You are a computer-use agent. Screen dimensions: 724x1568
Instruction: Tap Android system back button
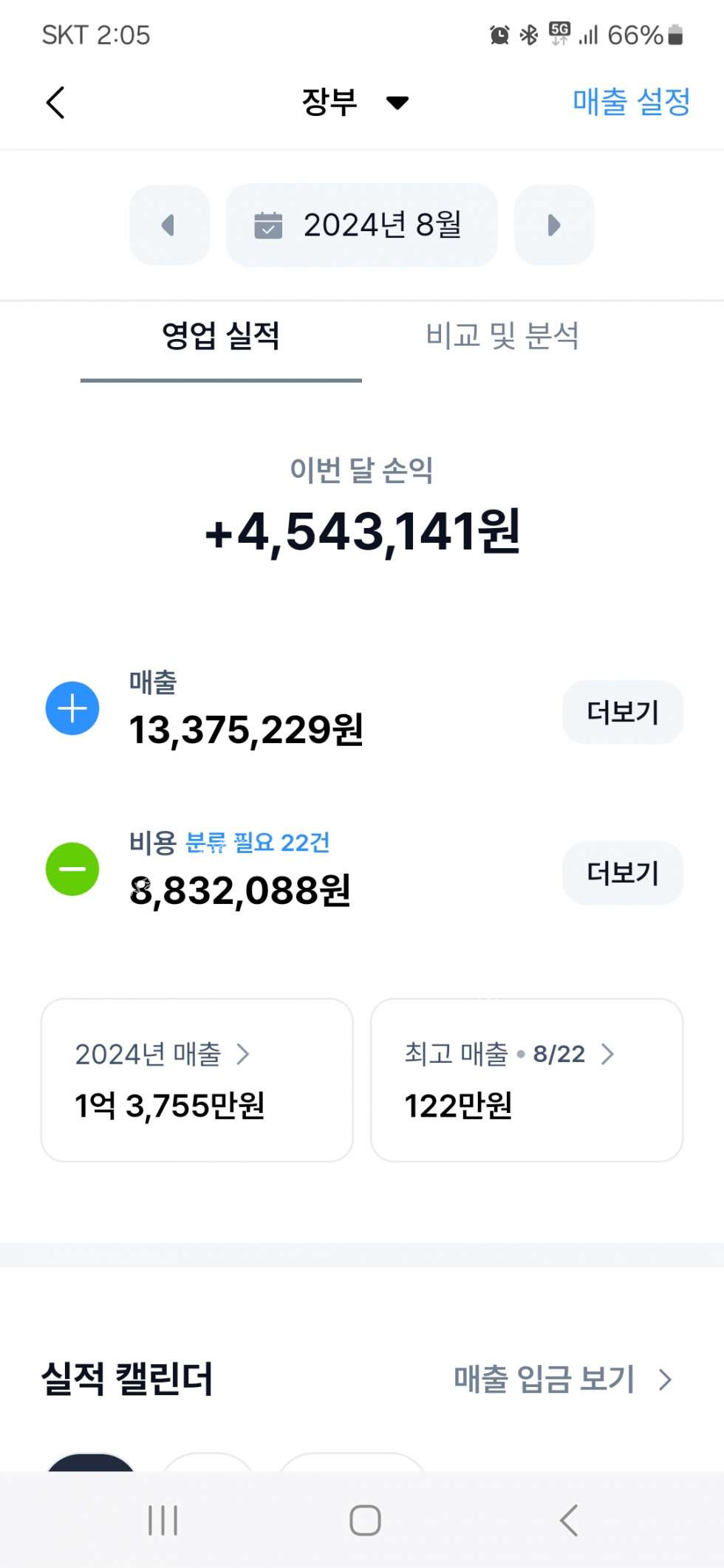[568, 1520]
